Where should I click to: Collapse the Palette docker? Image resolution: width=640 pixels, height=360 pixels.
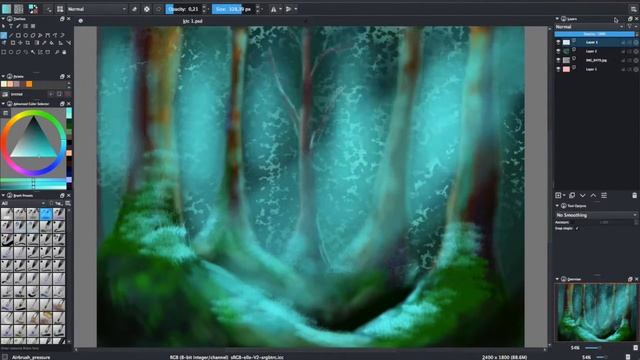(x=3, y=76)
